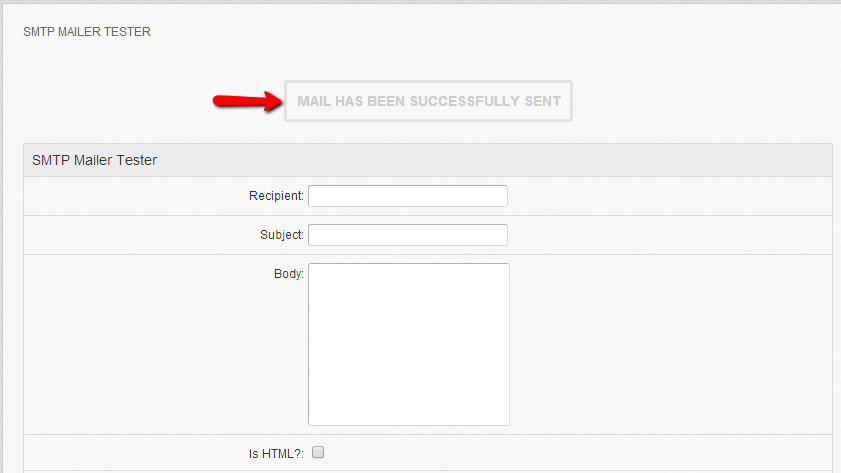Click the Body: field label
Image resolution: width=841 pixels, height=473 pixels.
[x=289, y=274]
